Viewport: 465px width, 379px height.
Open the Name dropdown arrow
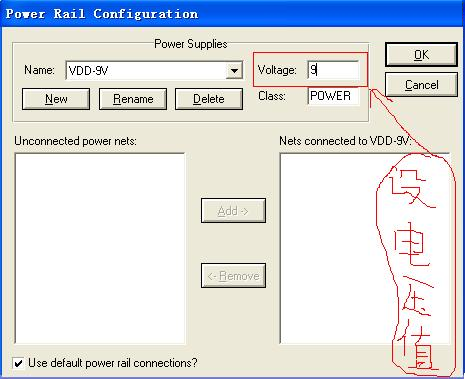pyautogui.click(x=234, y=70)
